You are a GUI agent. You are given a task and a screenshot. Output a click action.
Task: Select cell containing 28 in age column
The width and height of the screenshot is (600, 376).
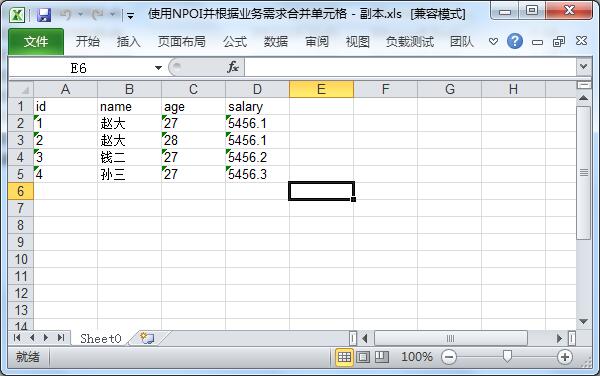click(193, 140)
